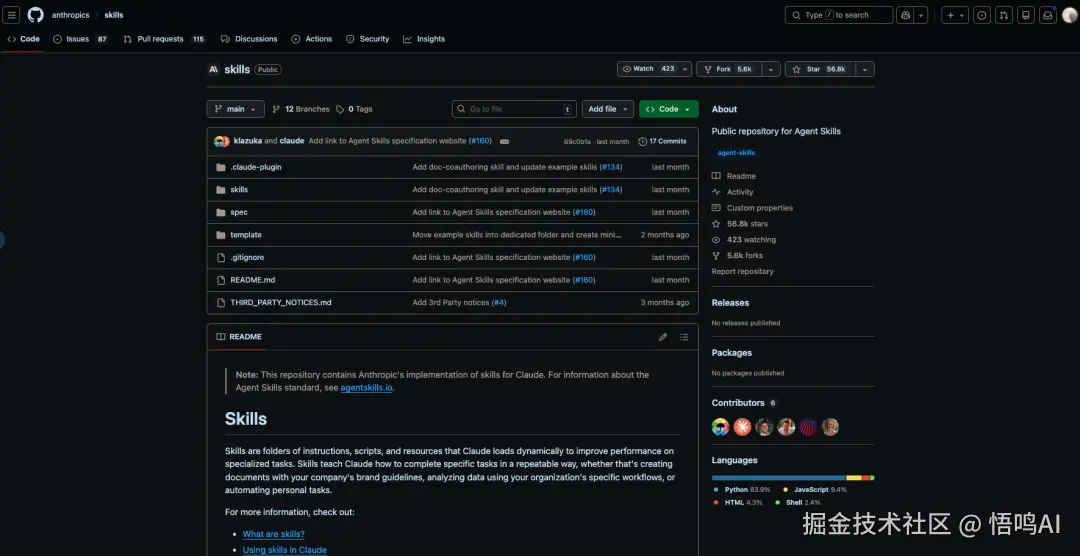Open the issues icon in header

click(x=982, y=15)
